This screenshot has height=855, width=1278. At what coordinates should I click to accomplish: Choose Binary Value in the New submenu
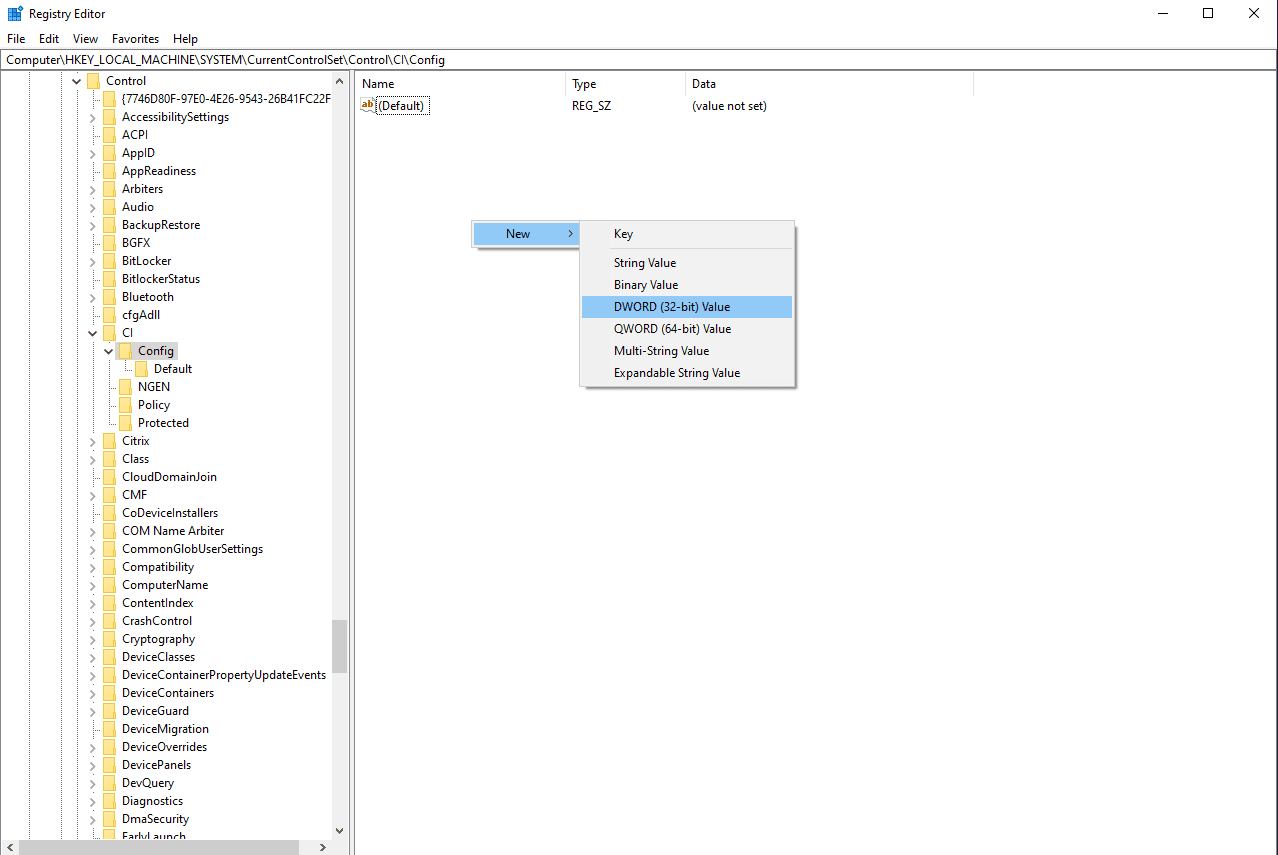tap(687, 285)
